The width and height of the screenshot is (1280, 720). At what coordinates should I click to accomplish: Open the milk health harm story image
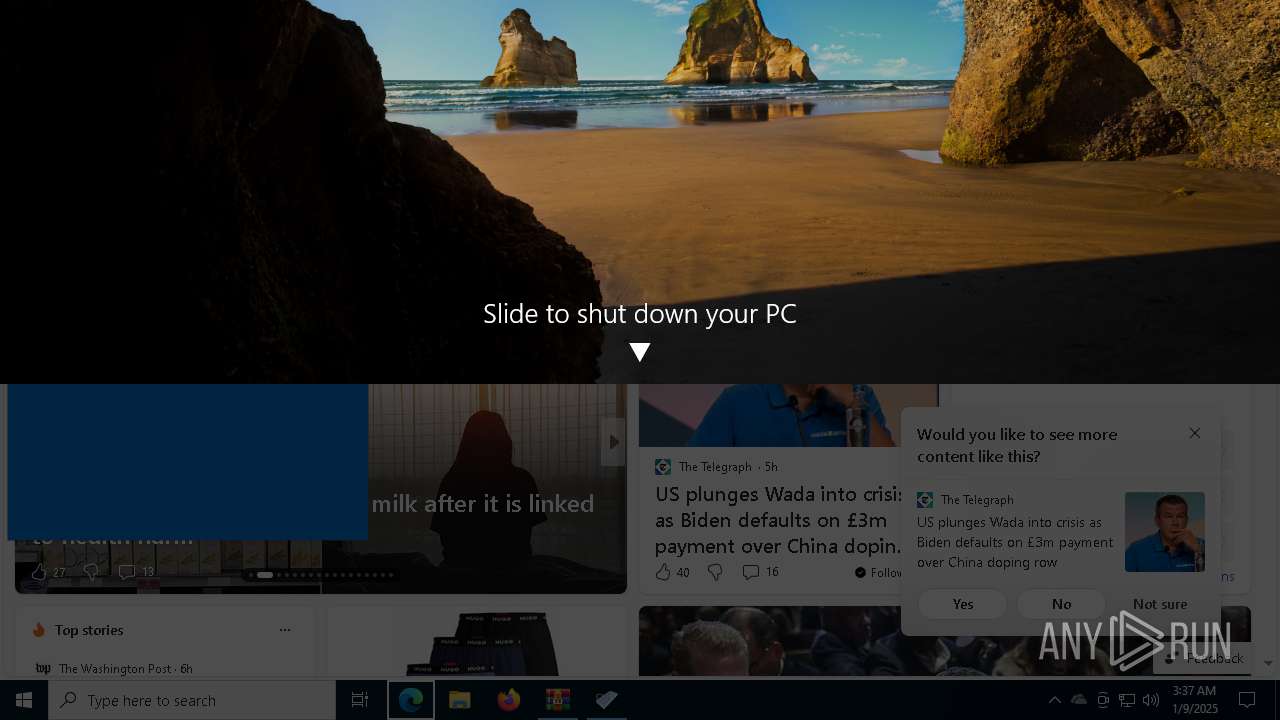point(498,488)
